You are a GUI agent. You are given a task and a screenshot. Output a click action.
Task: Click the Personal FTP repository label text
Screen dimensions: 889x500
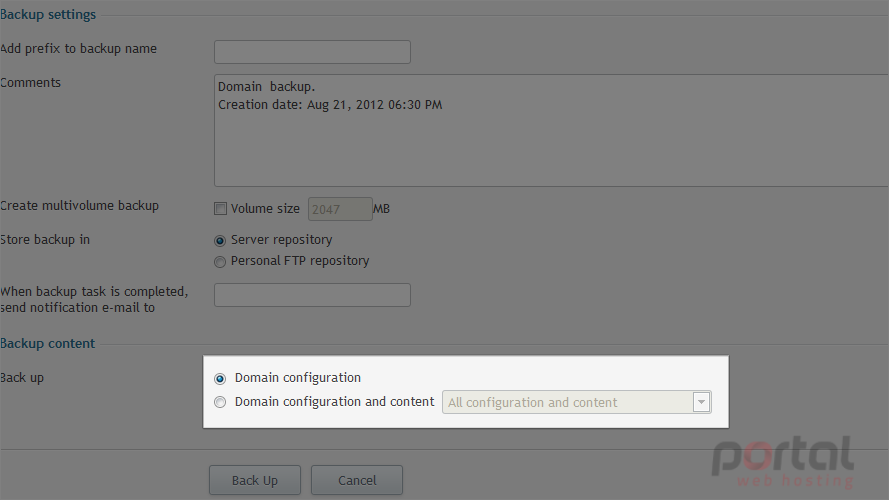(x=300, y=261)
